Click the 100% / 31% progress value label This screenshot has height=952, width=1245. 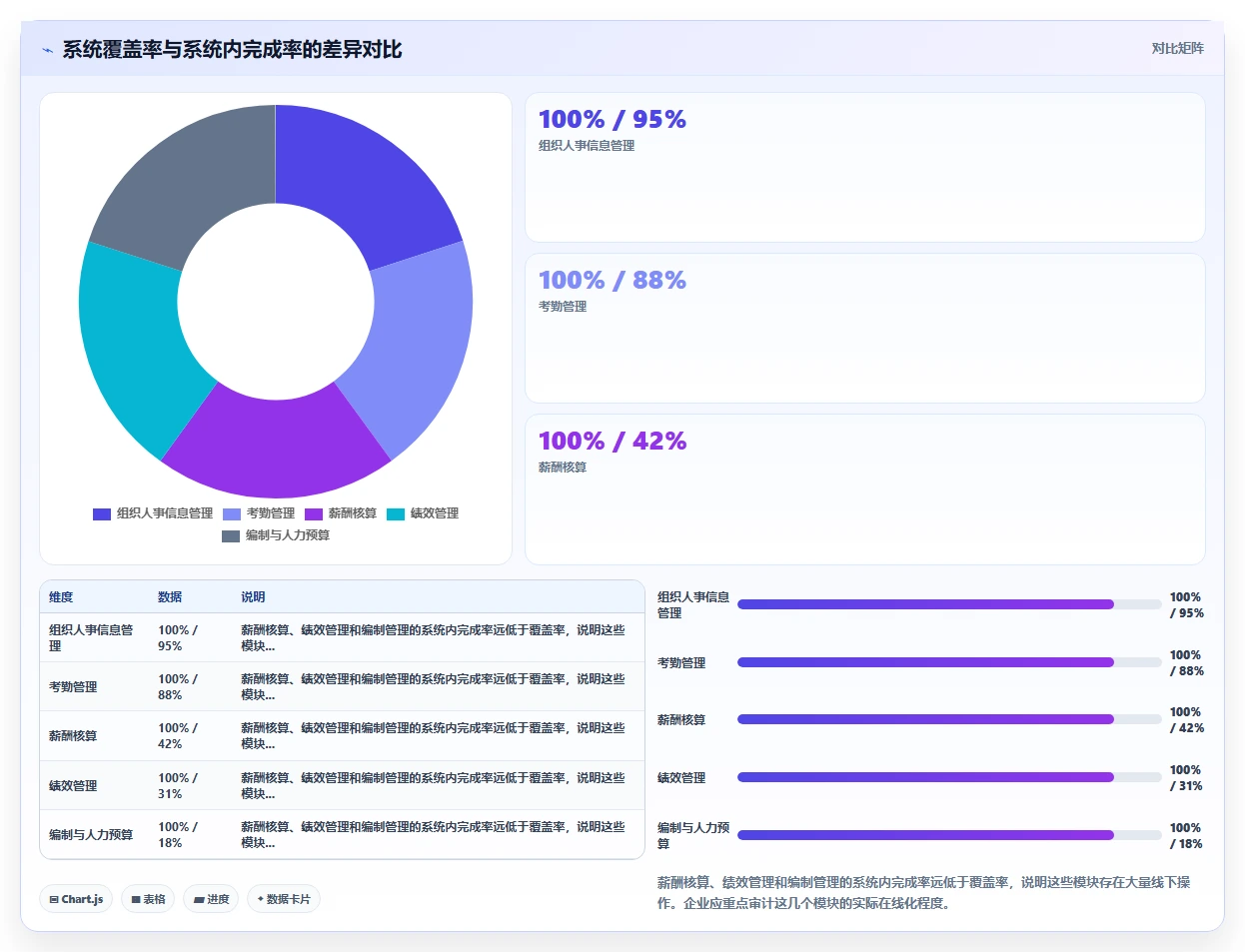coord(1186,778)
